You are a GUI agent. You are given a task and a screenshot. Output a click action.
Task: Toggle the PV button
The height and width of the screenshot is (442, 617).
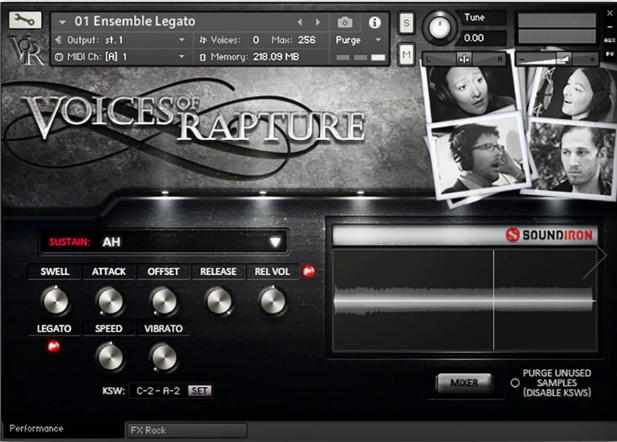pyautogui.click(x=610, y=54)
